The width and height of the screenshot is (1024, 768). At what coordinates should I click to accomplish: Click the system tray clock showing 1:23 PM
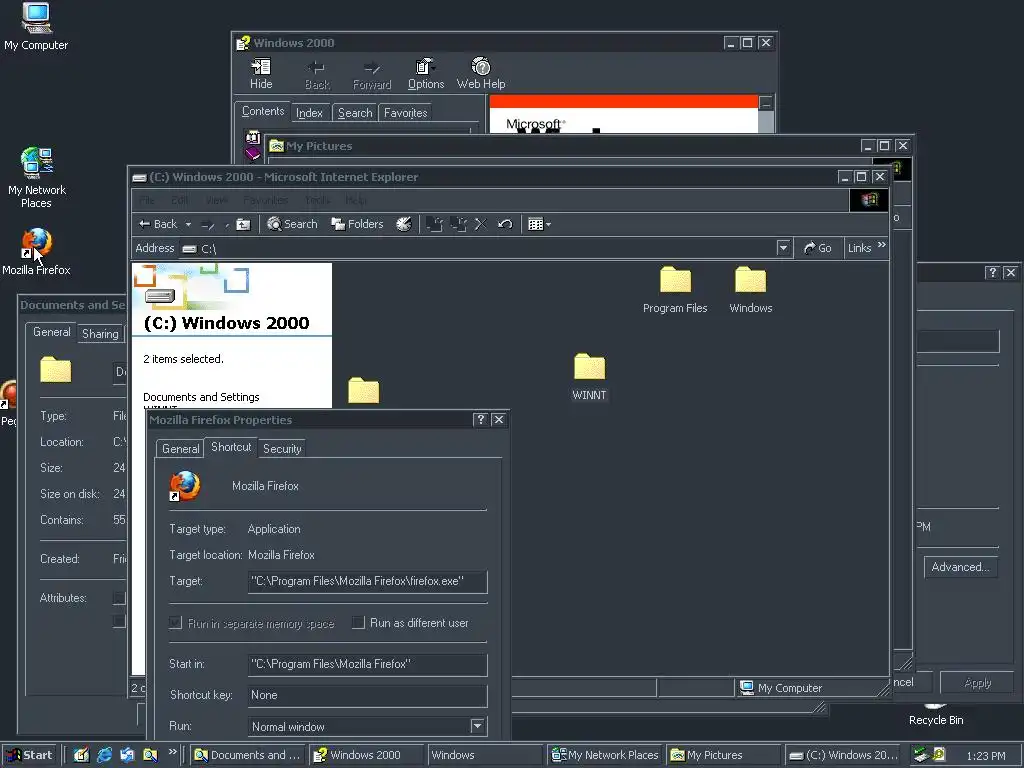click(x=985, y=756)
